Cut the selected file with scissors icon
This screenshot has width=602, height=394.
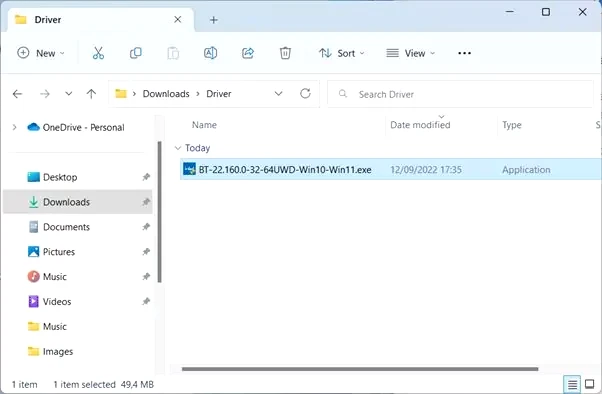coord(98,53)
